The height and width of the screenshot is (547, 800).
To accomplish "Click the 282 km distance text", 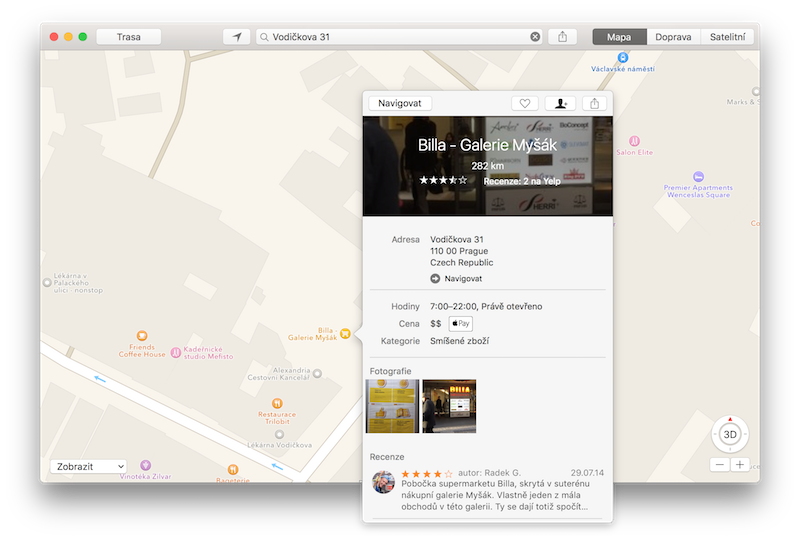I will point(487,166).
